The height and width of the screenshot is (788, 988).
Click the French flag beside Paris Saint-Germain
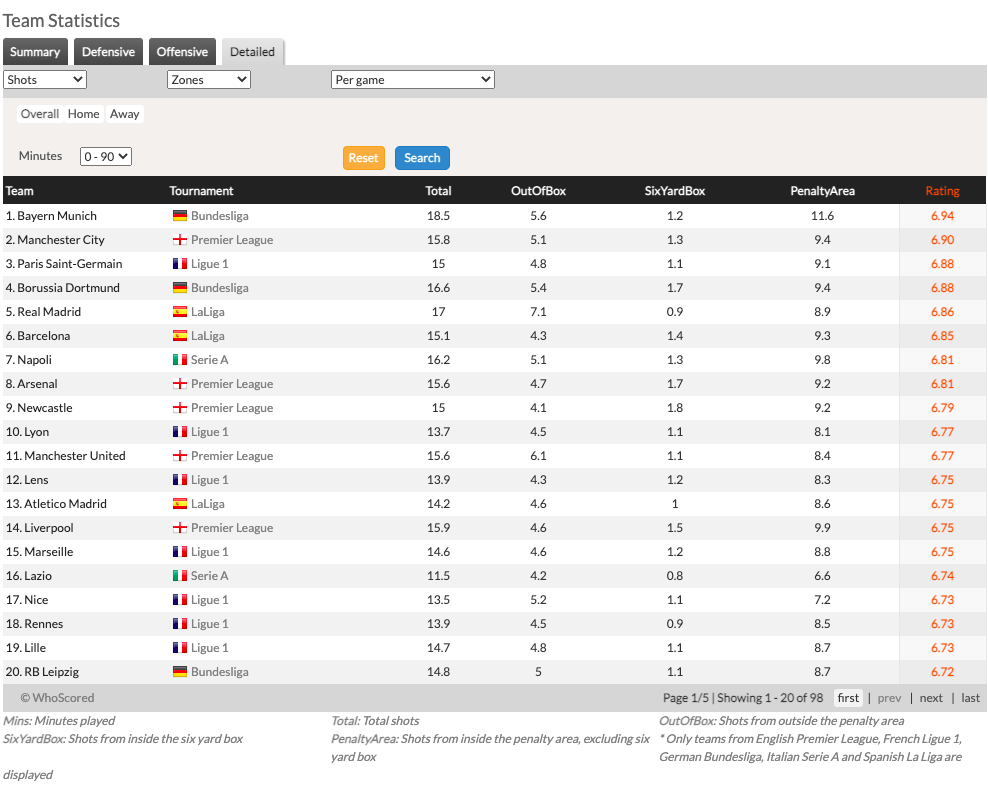[x=180, y=264]
